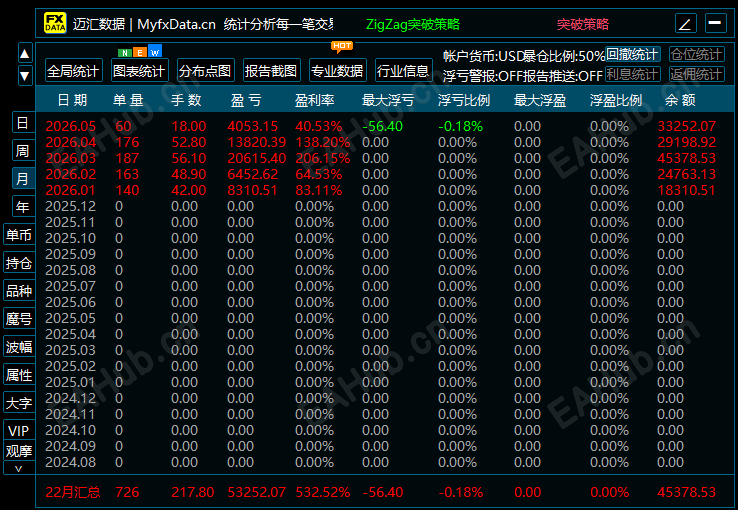Select 魔号 magic number tab

pos(19,319)
